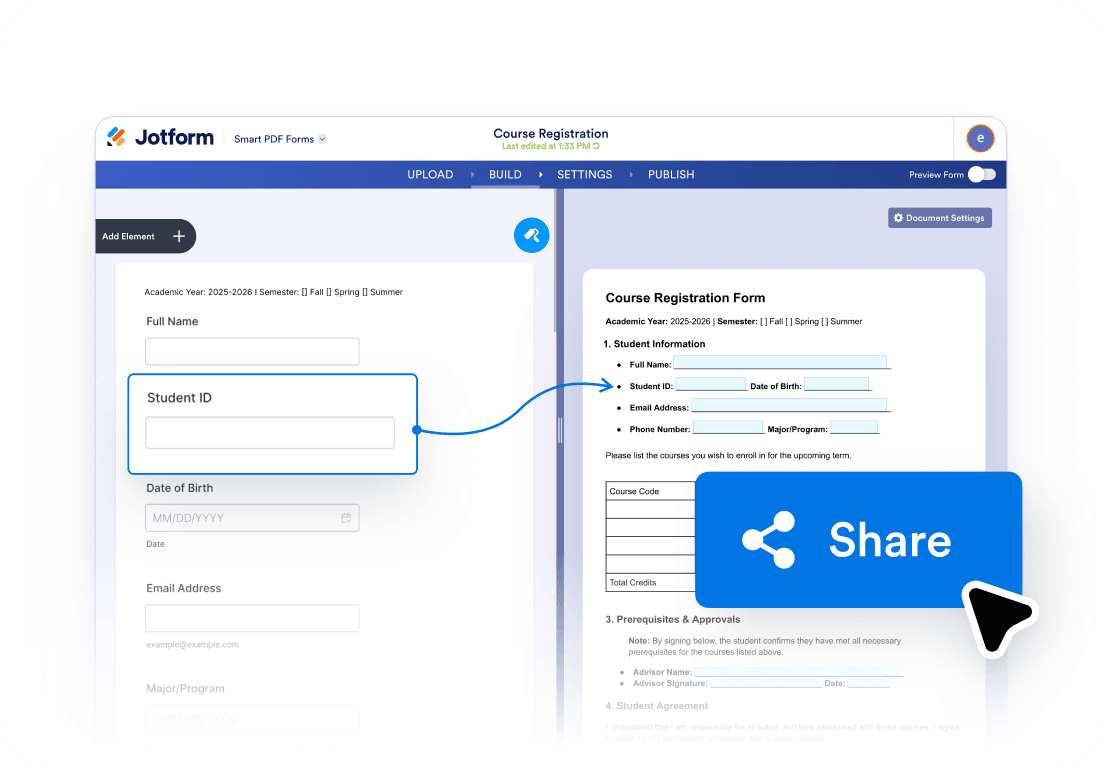Toggle the Preview Form switch
Viewport: 1104px width, 768px height.
pos(982,175)
